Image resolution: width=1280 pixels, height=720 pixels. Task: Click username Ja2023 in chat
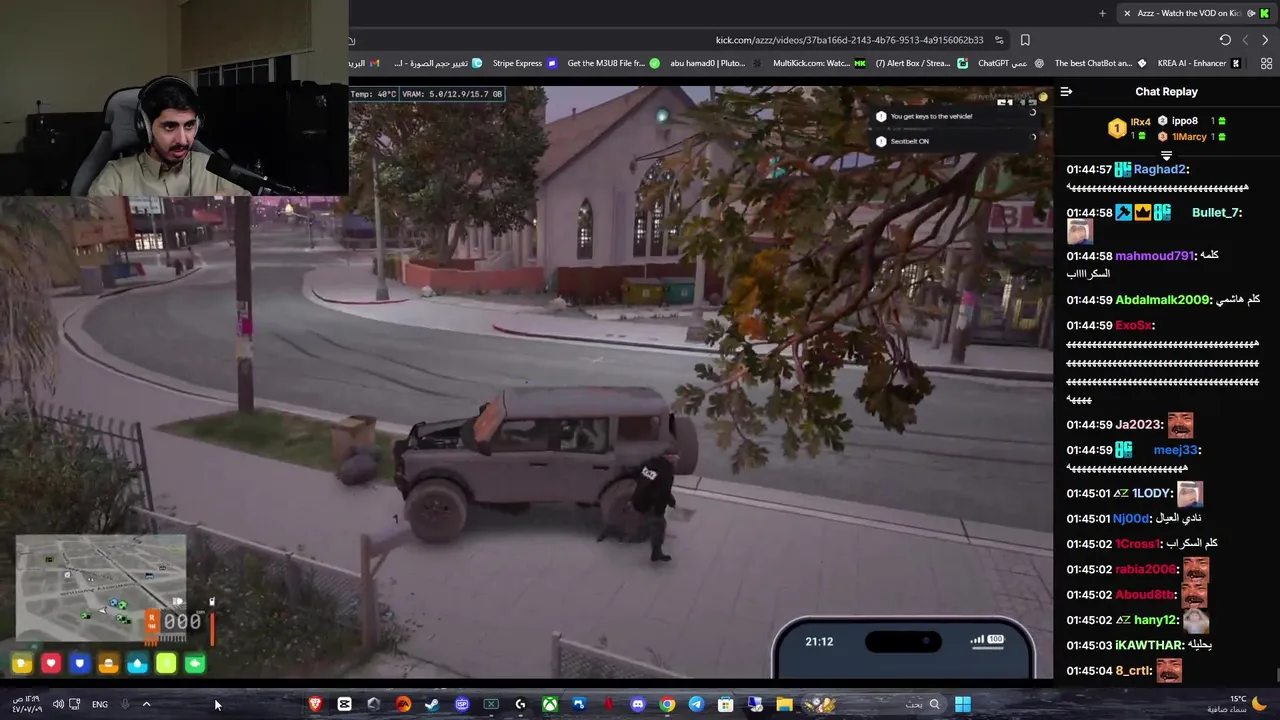pos(1138,424)
